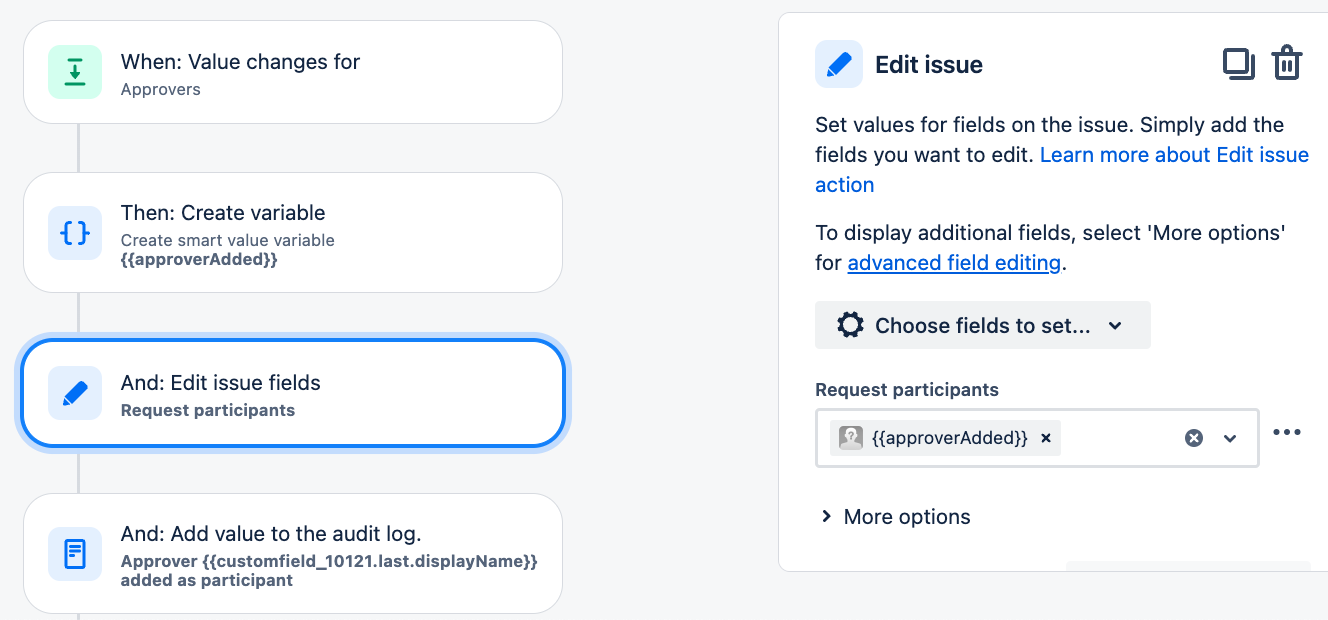Clear the Request participants field

1193,437
